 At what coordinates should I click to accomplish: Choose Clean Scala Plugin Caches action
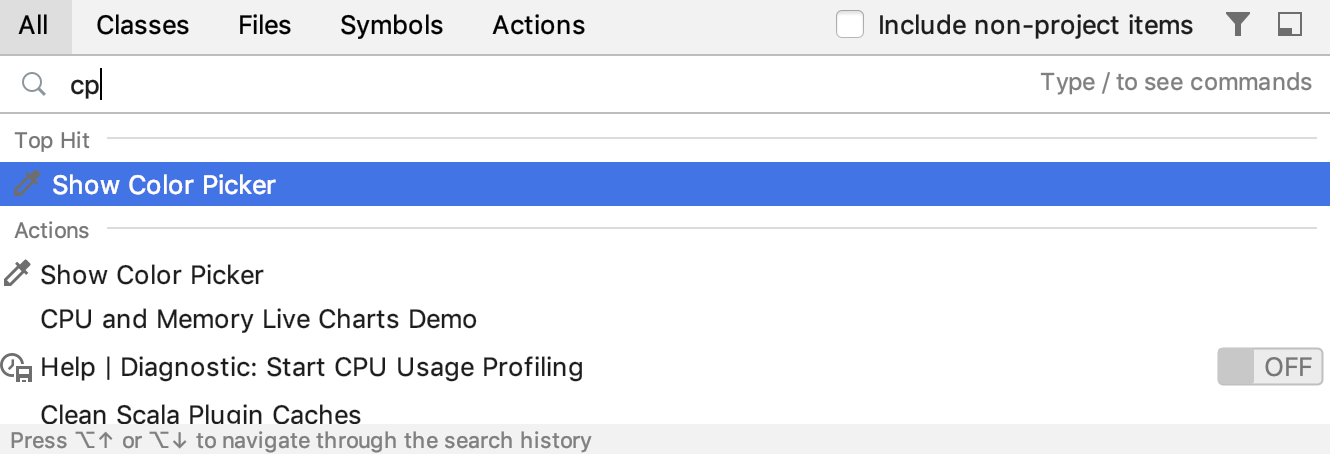[201, 413]
